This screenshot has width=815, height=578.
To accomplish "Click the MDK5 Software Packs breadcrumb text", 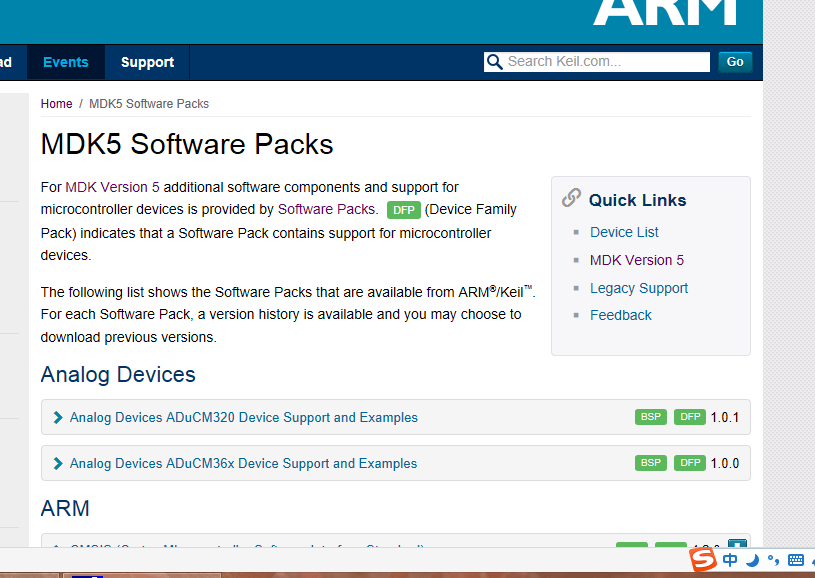I will tap(149, 104).
